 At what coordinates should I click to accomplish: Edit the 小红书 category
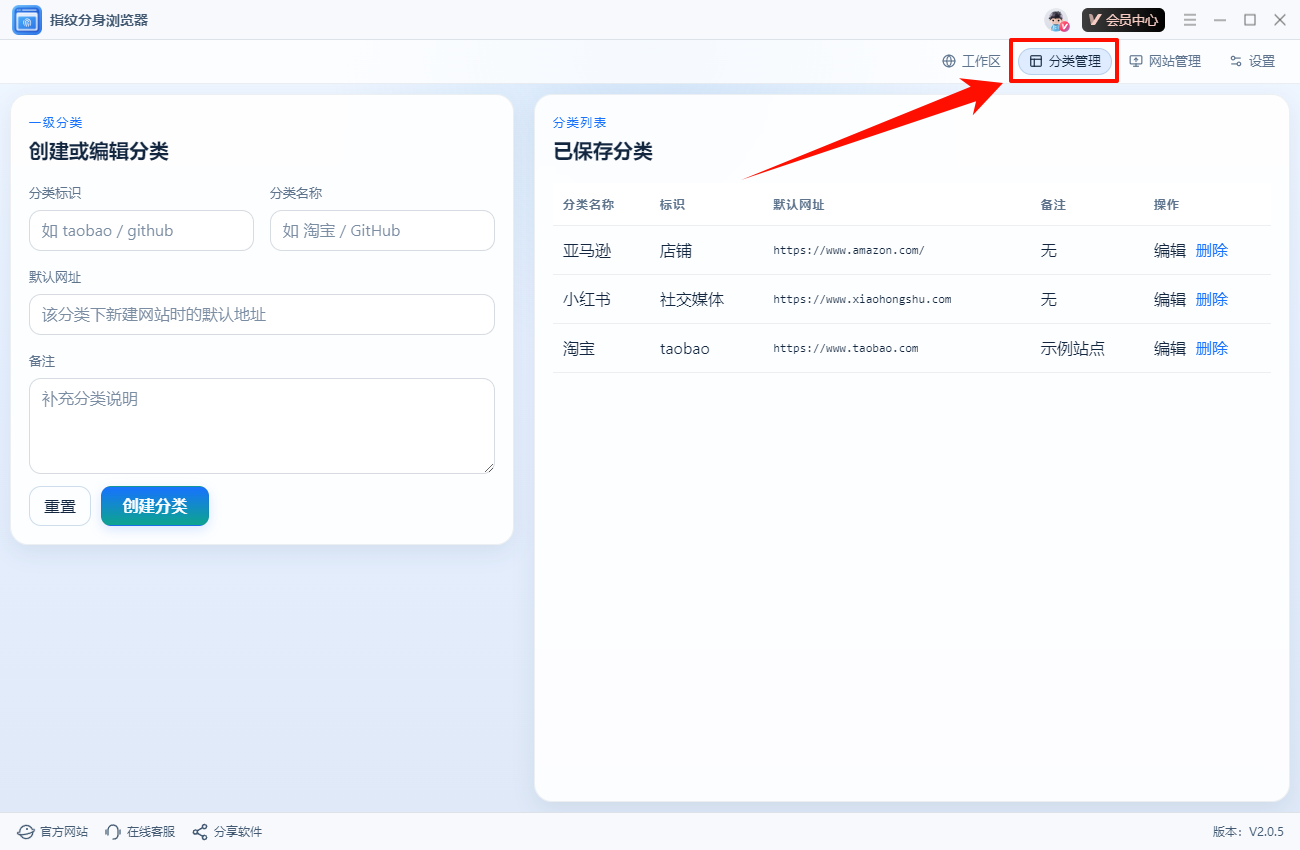coord(1170,299)
